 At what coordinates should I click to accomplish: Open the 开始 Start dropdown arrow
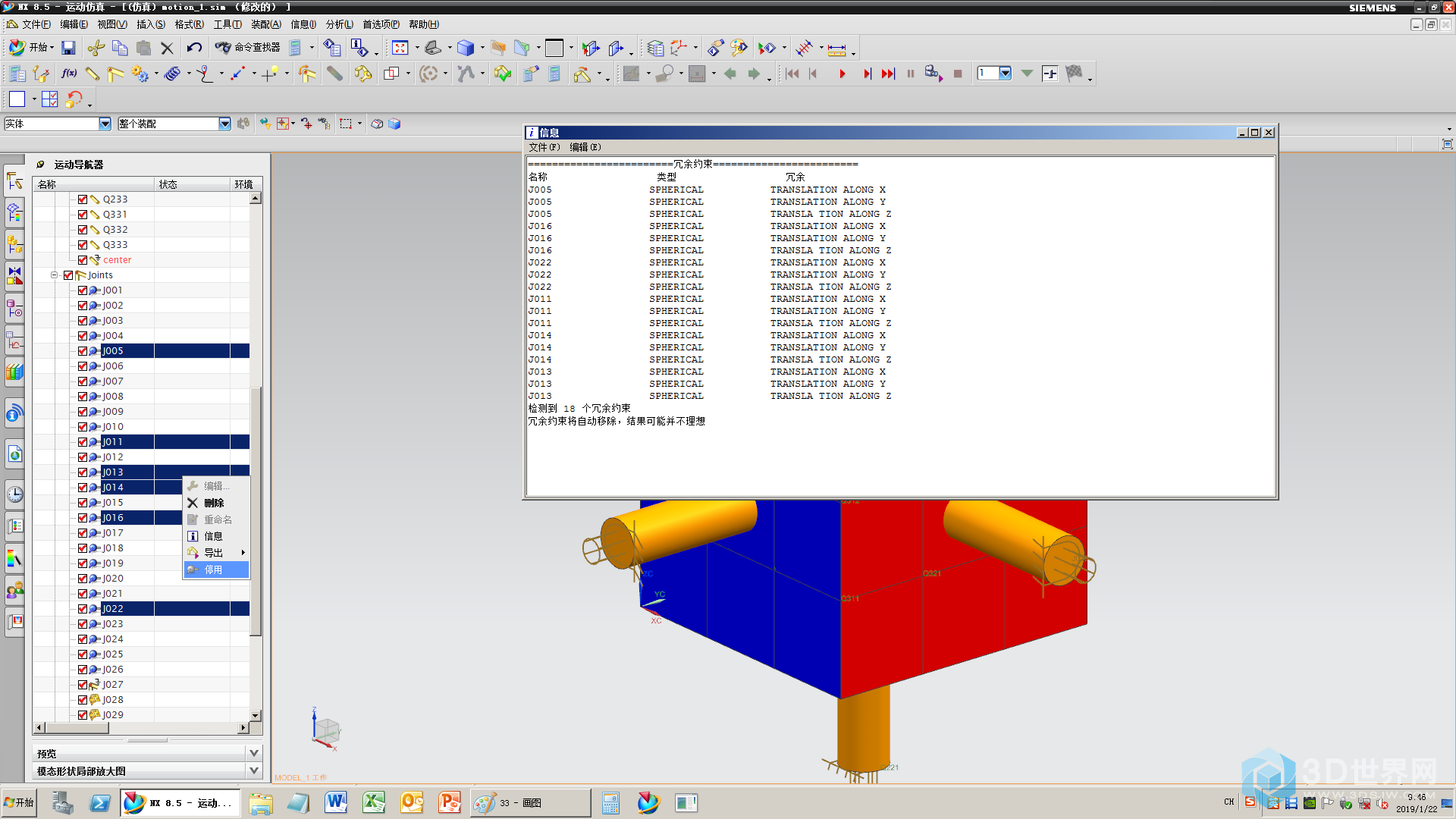click(52, 48)
